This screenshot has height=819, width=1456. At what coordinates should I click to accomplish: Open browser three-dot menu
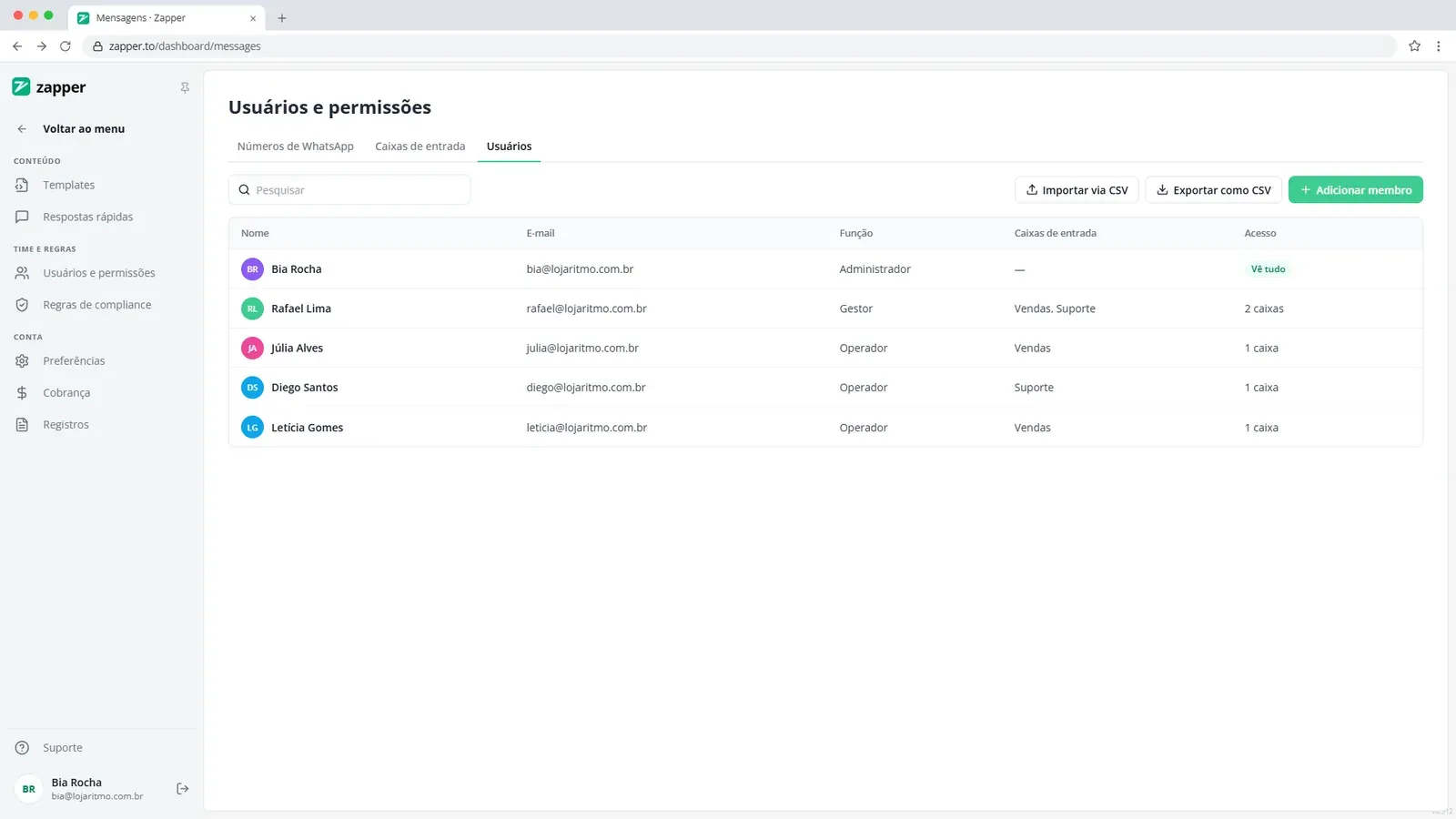click(x=1439, y=46)
